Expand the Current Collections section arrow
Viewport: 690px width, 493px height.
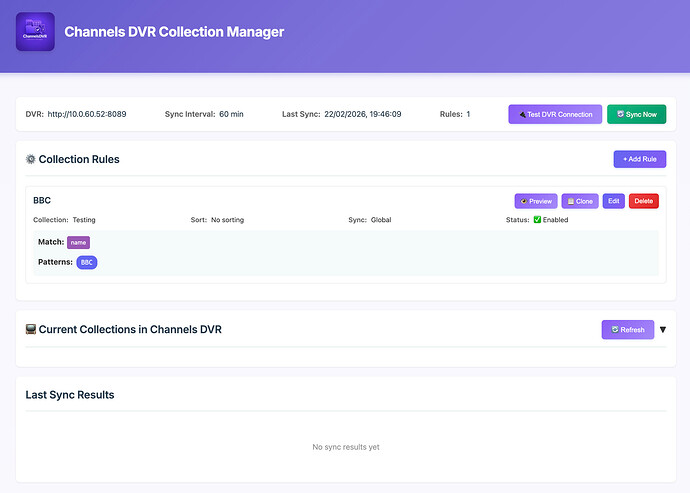click(x=662, y=329)
